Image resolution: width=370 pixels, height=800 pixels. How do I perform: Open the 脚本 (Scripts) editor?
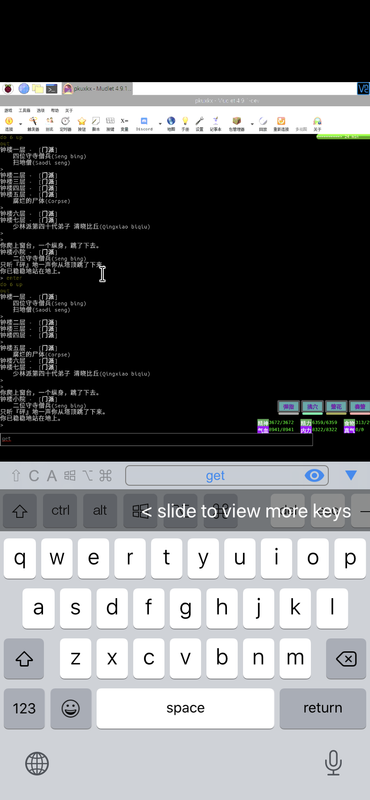[96, 124]
